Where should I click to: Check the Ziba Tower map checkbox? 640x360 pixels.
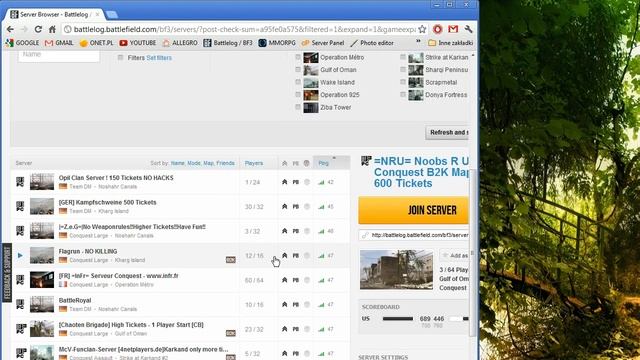click(x=298, y=107)
